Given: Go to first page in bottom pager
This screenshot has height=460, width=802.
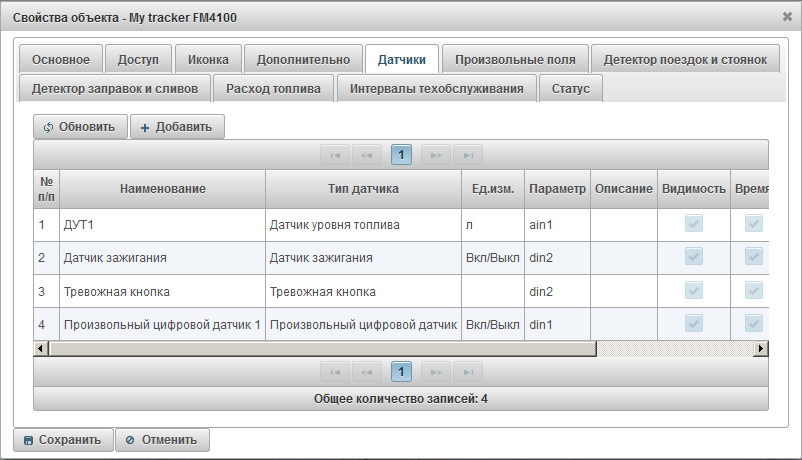Looking at the screenshot, I should click(x=334, y=372).
